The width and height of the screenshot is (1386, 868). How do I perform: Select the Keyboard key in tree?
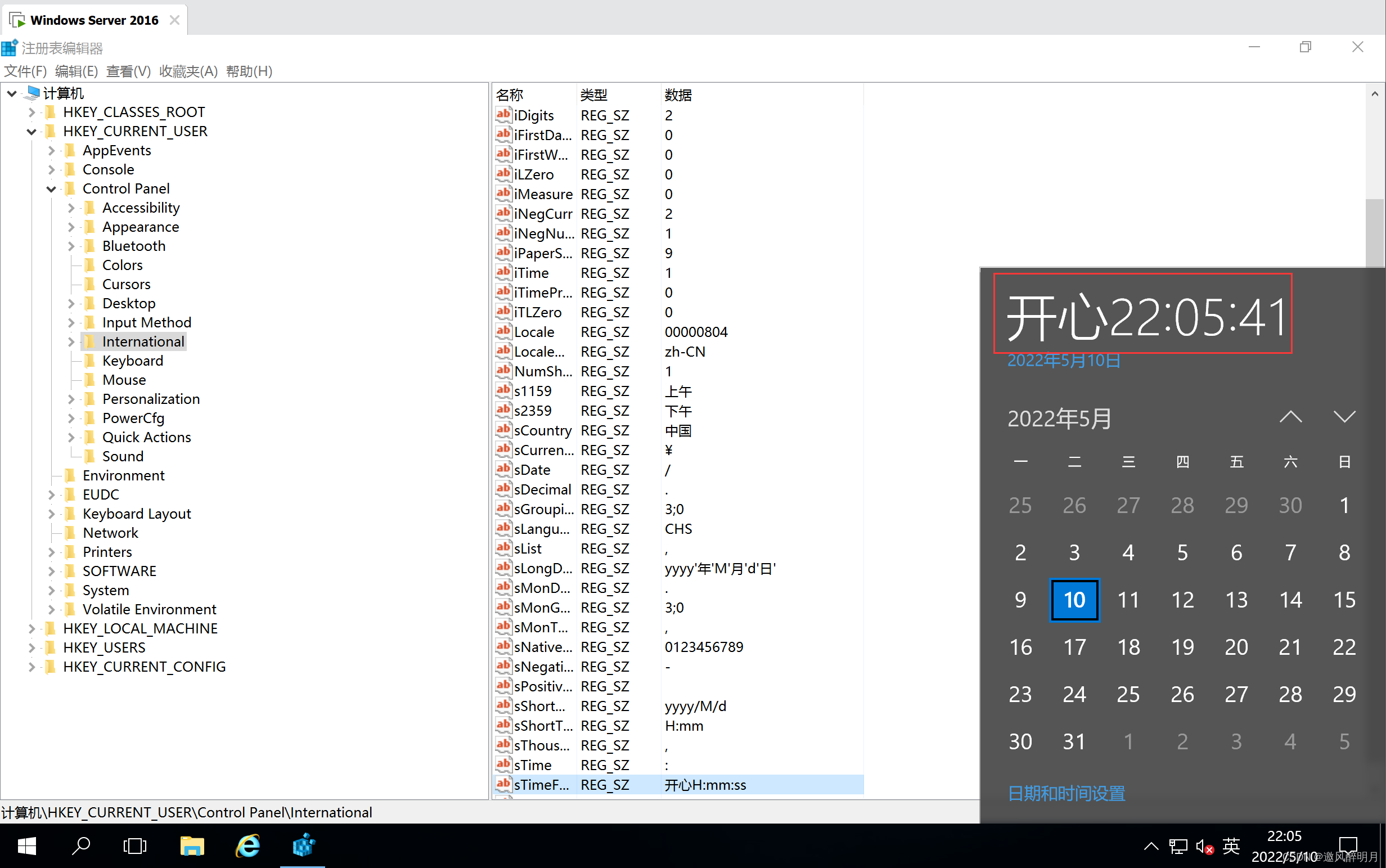tap(133, 361)
